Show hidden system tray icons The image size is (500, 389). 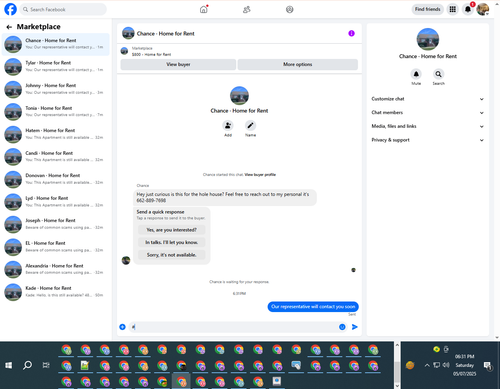coord(427,365)
